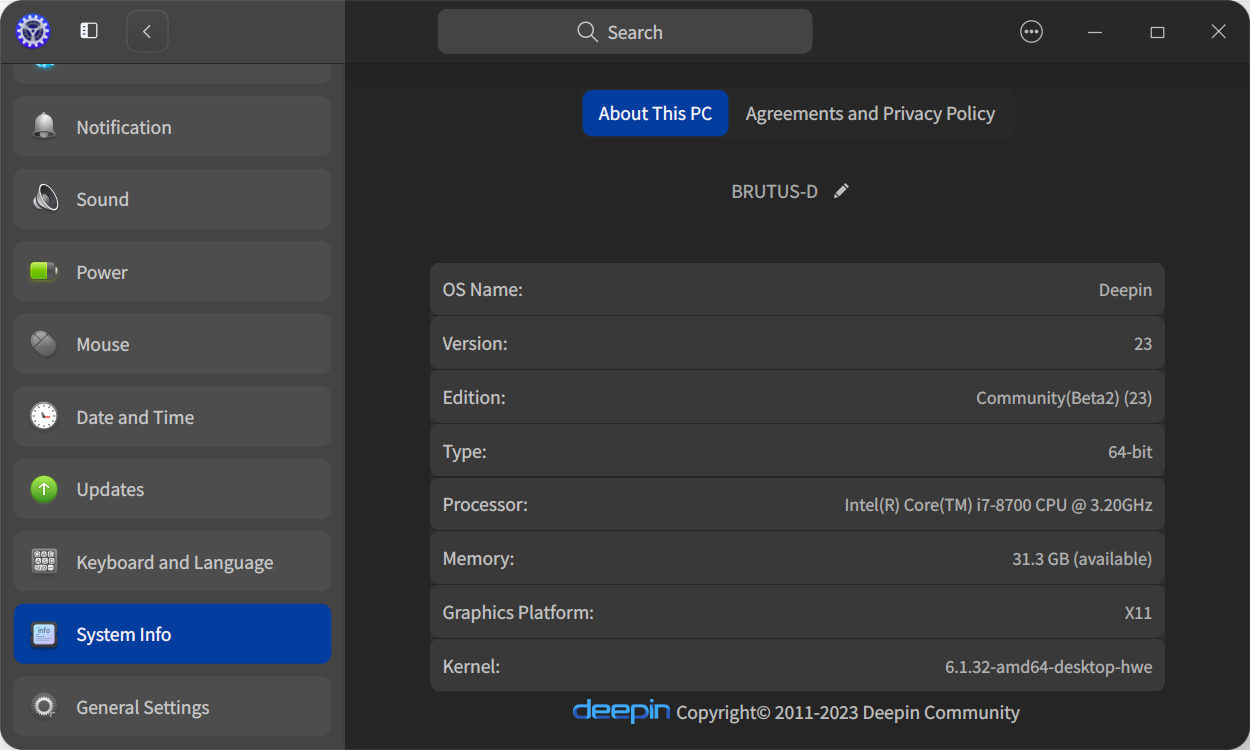Viewport: 1250px width, 750px height.
Task: Click the Control Center gear logo icon
Action: coord(33,31)
